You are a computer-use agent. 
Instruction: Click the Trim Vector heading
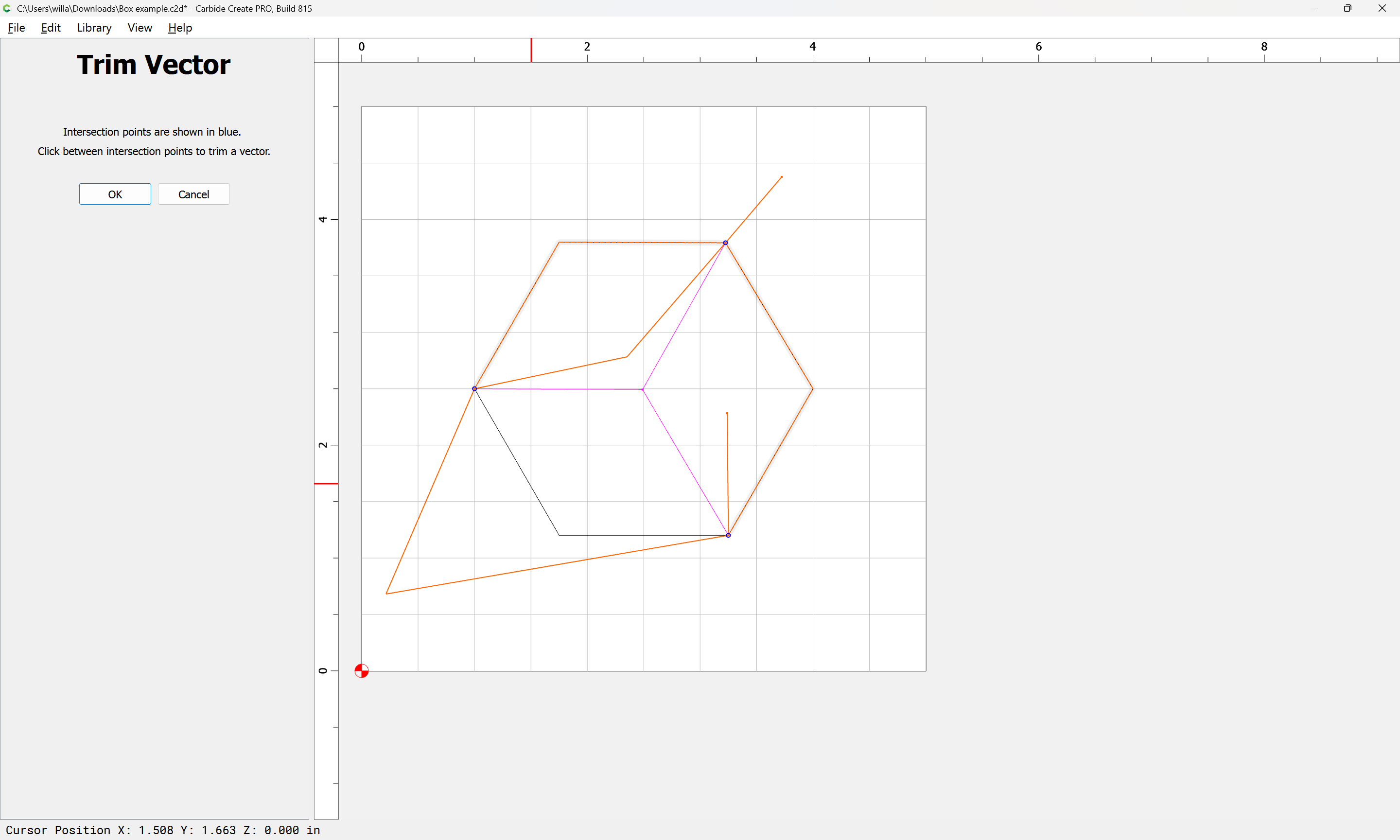coord(153,65)
